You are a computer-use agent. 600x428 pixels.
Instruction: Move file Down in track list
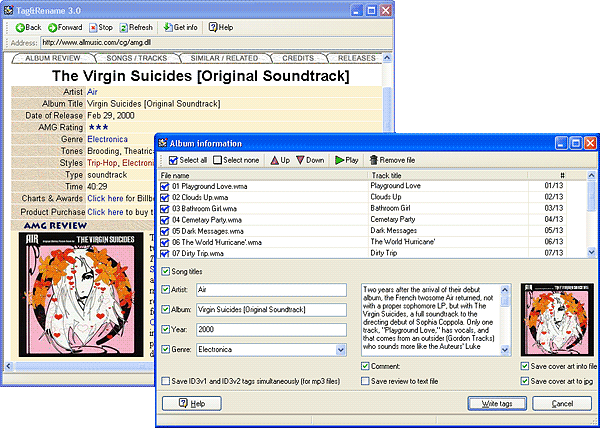click(310, 160)
